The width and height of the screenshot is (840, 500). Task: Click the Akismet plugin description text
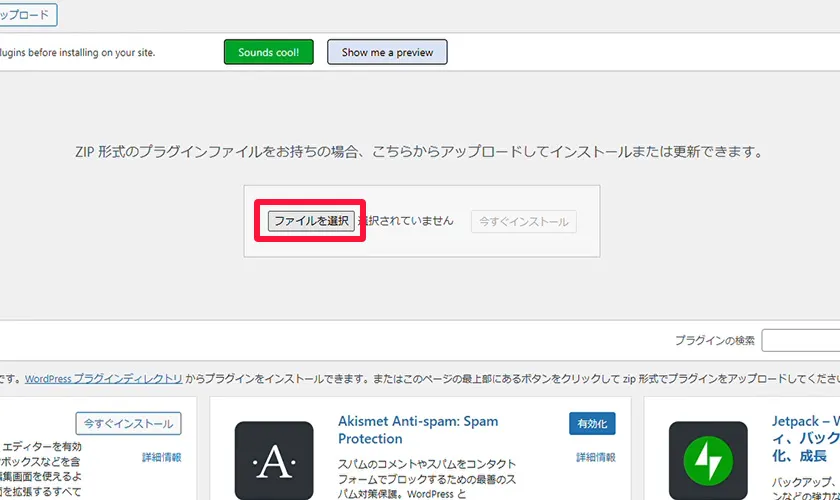[x=440, y=478]
